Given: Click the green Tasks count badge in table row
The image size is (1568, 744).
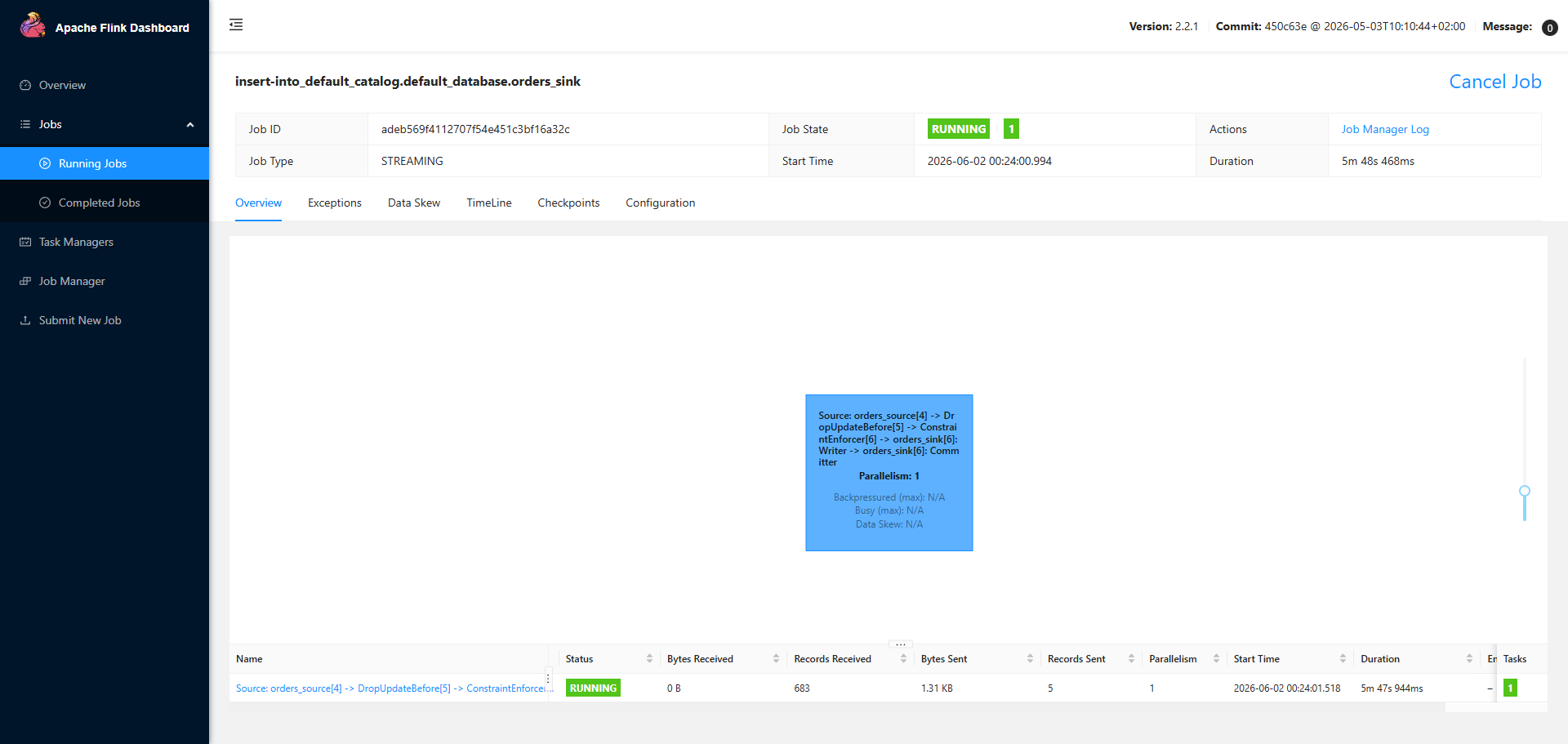Looking at the screenshot, I should (1510, 688).
